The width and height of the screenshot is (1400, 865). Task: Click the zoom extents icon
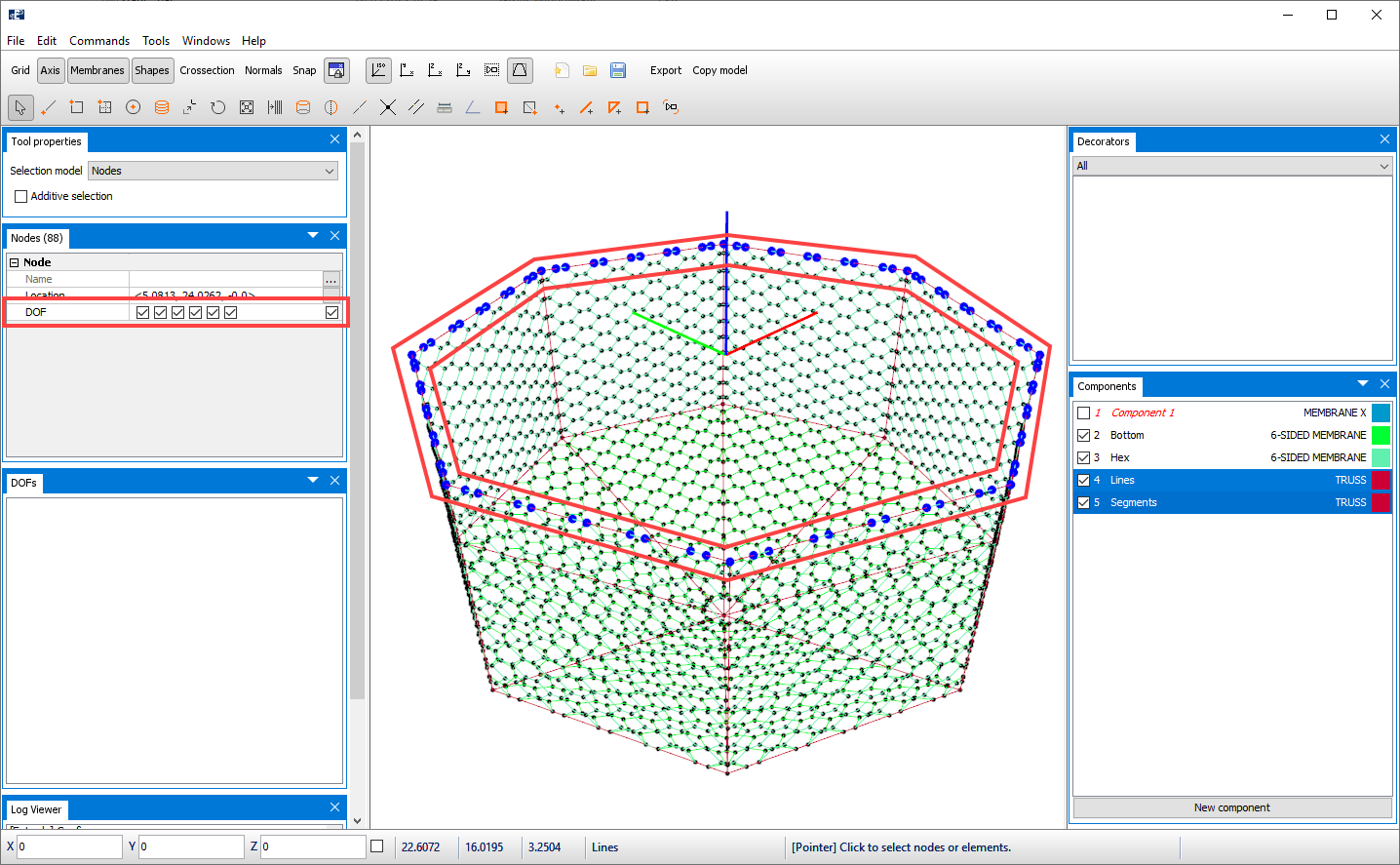click(491, 70)
